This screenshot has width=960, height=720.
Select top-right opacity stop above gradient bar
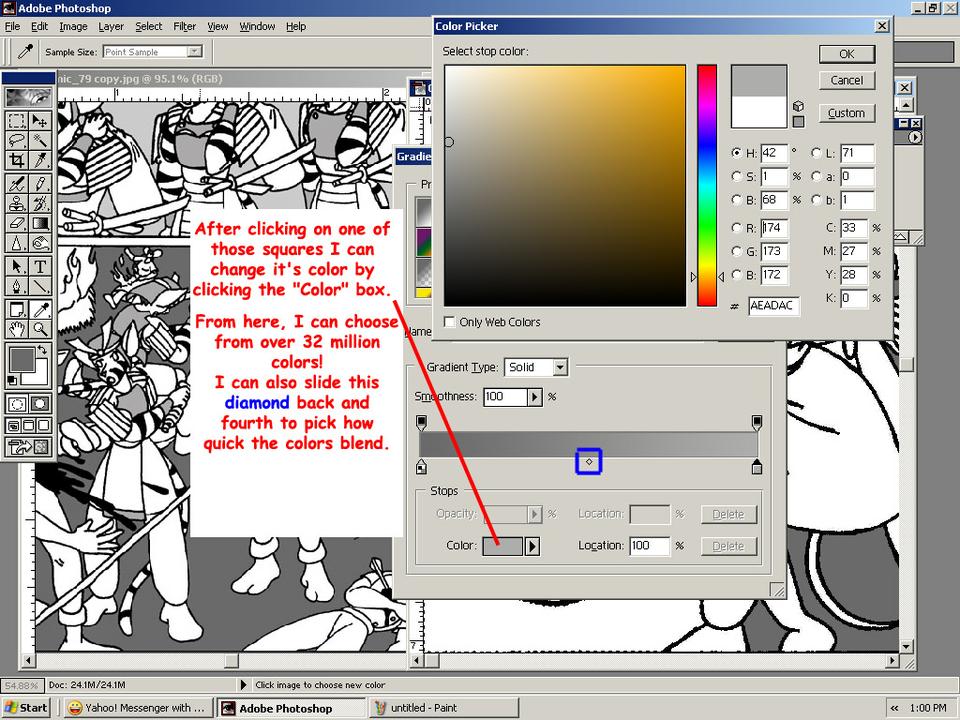[x=757, y=422]
